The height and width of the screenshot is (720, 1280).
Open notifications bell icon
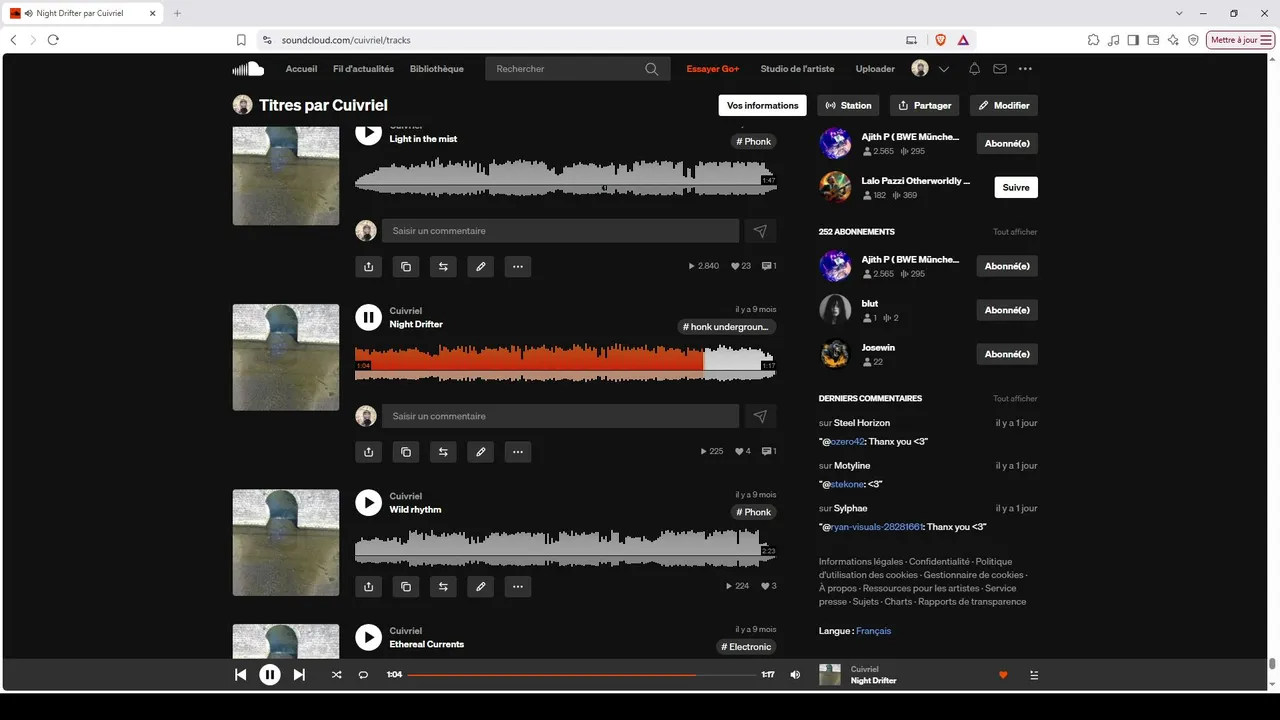974,69
